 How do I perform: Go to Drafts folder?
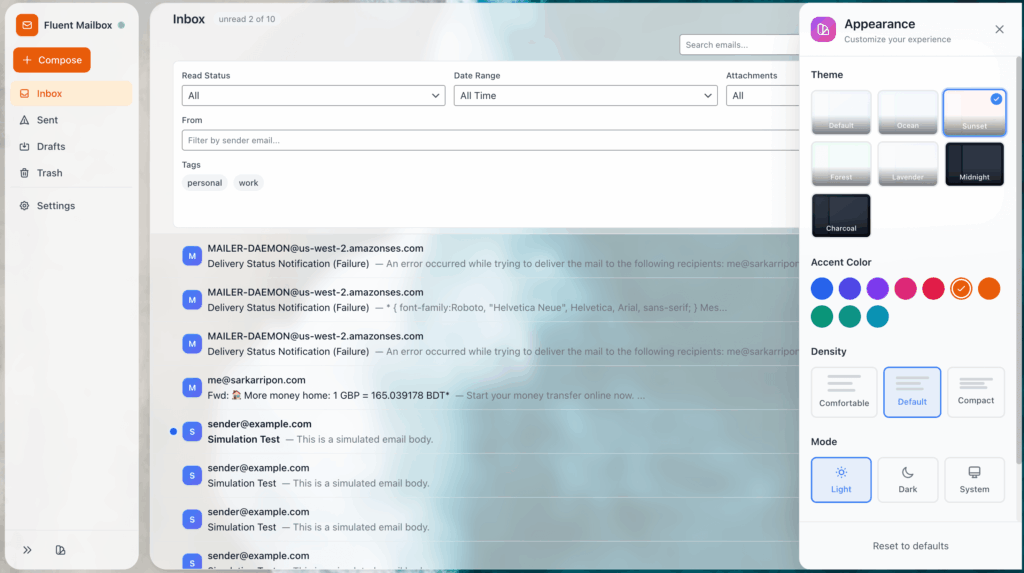tap(50, 147)
